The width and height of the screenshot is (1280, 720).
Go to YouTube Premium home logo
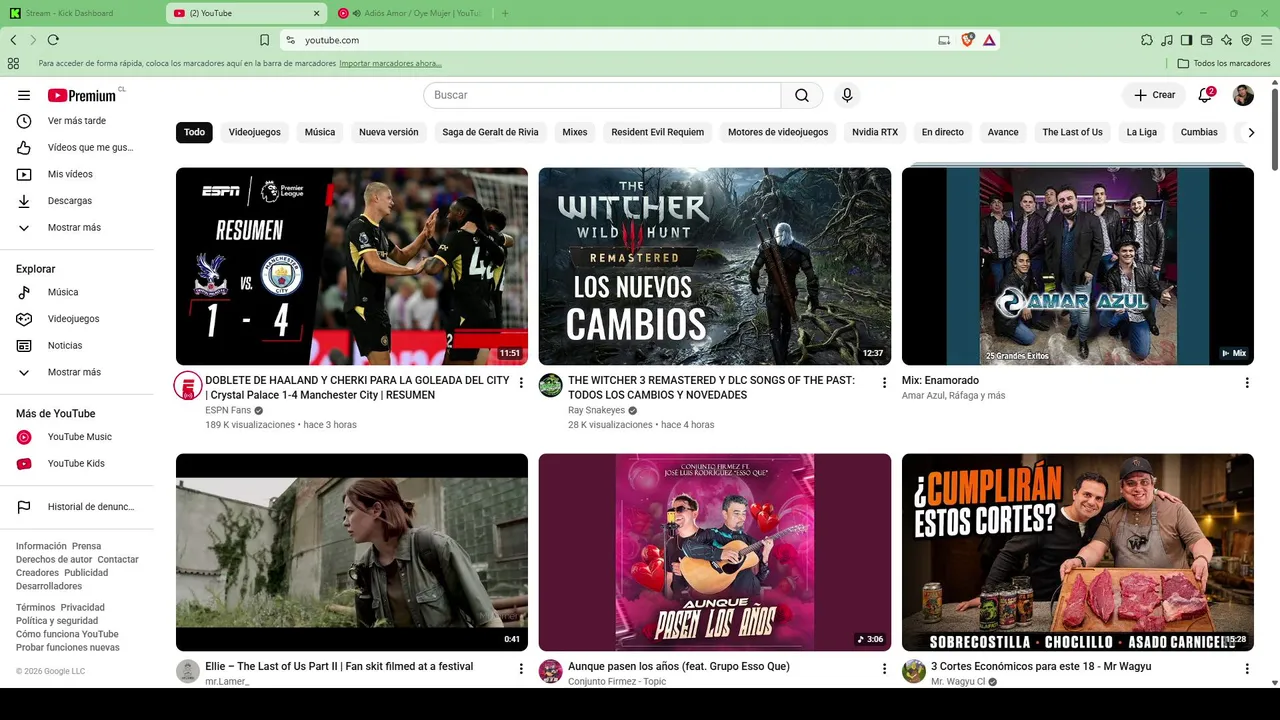(84, 95)
